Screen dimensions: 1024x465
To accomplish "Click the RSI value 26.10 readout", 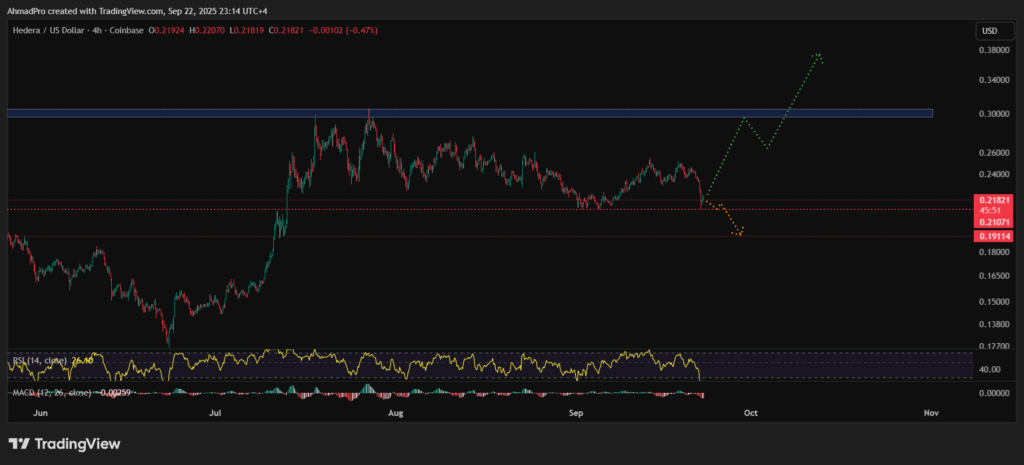I will click(83, 359).
